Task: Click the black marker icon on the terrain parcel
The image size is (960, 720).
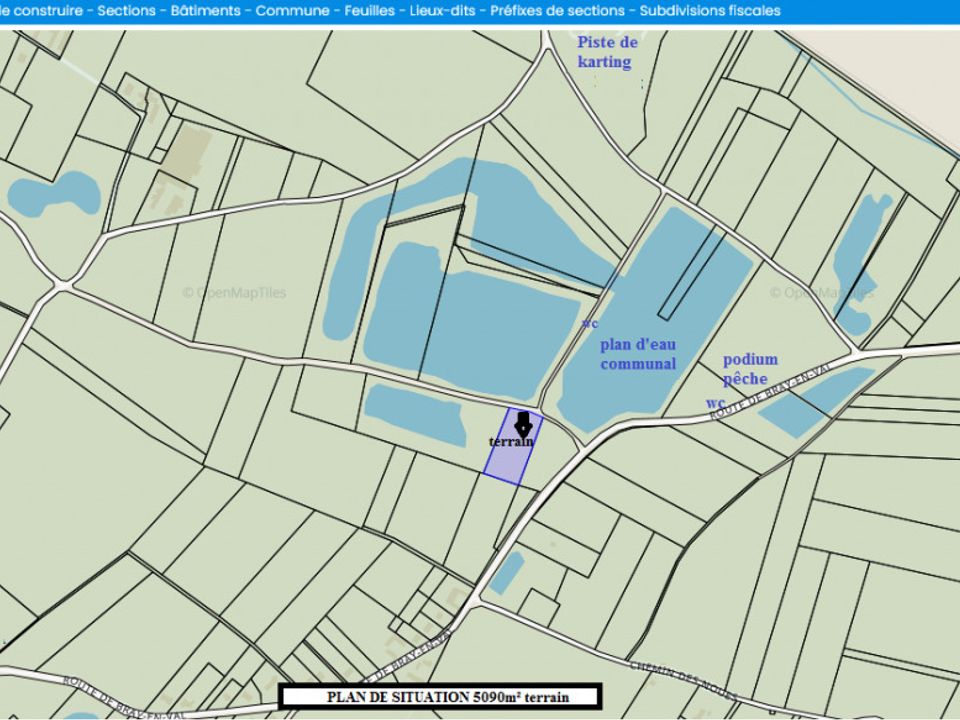Action: coord(523,424)
